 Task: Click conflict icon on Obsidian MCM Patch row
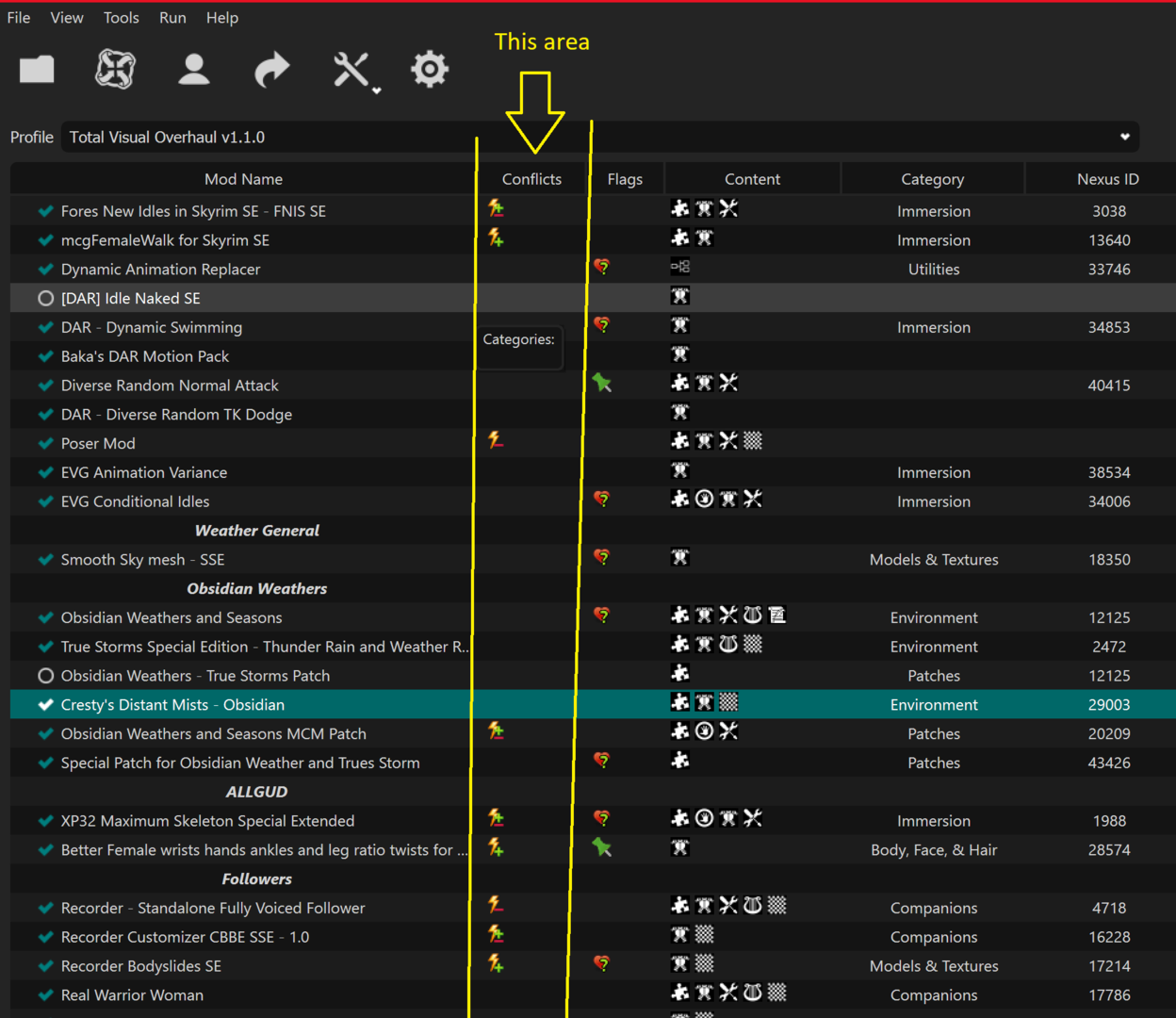[496, 731]
